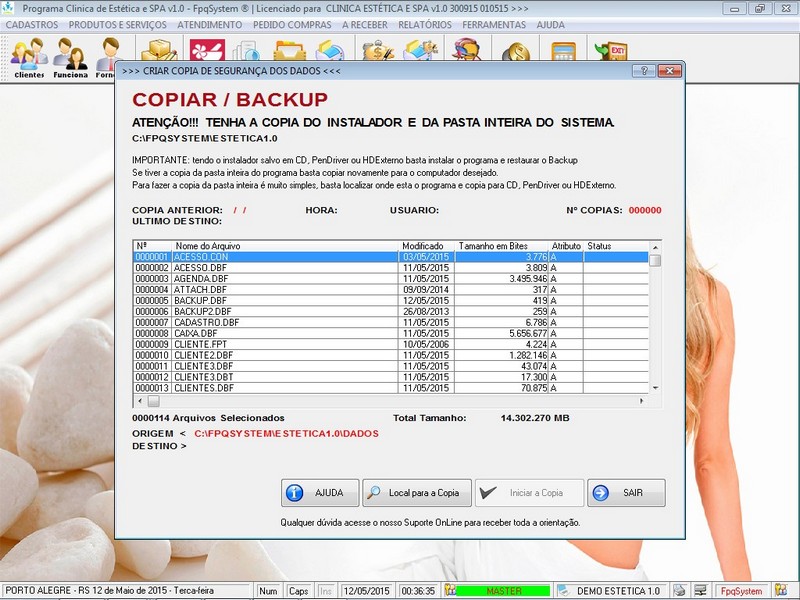
Task: Click the printer toolbar icon after the tray
Action: [x=329, y=51]
